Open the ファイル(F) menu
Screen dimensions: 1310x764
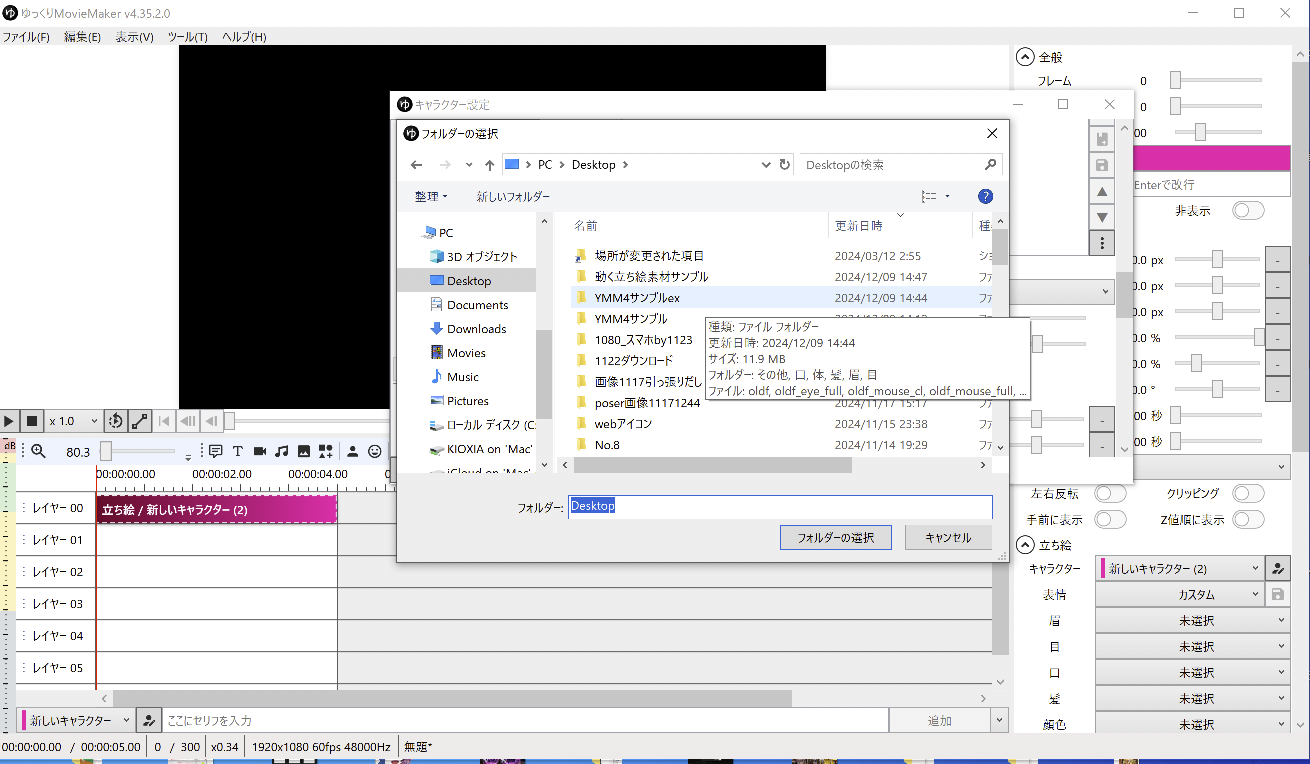pyautogui.click(x=25, y=37)
